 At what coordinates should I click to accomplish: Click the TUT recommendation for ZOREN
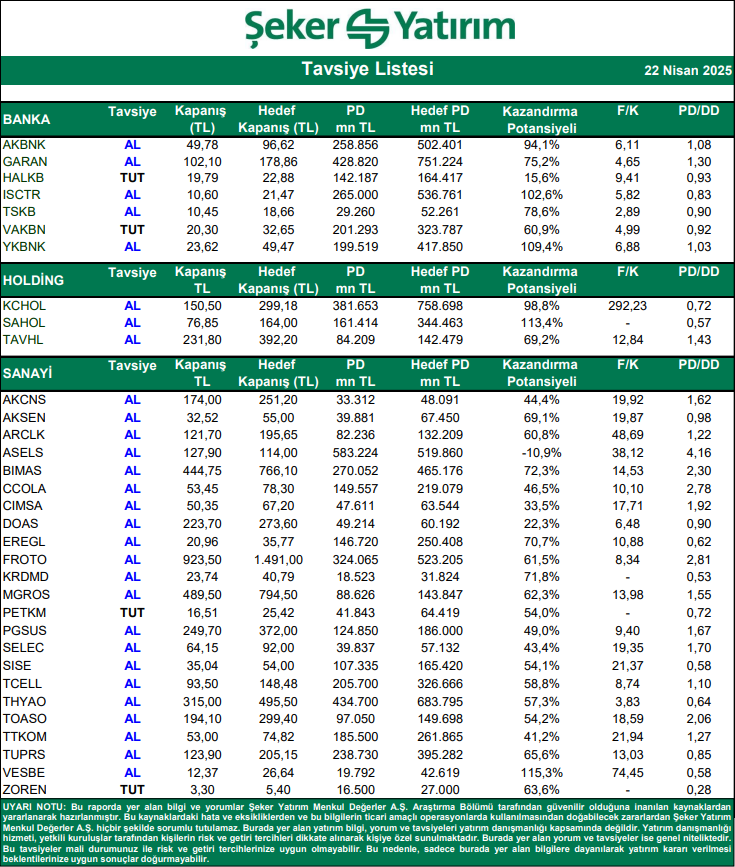click(x=132, y=789)
